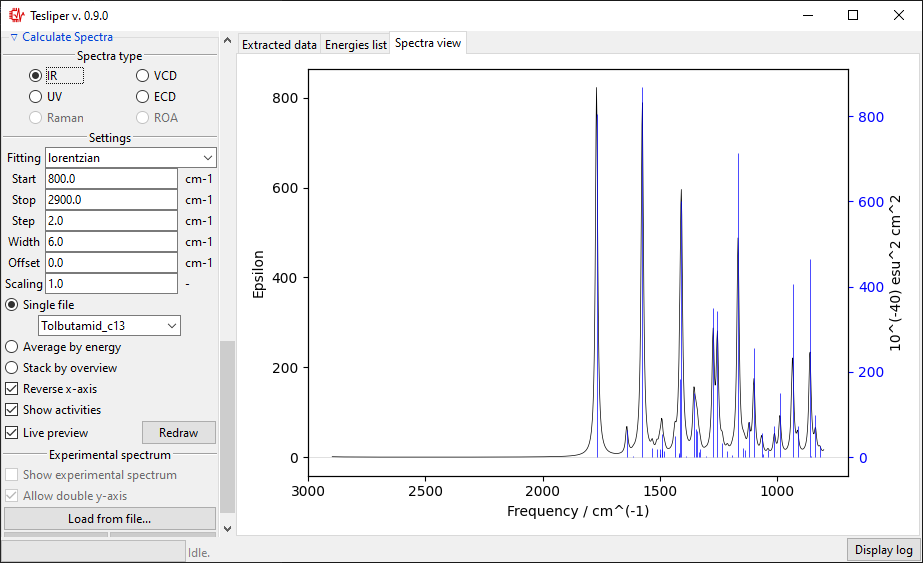
Task: Open the Energies list tab
Action: click(356, 45)
